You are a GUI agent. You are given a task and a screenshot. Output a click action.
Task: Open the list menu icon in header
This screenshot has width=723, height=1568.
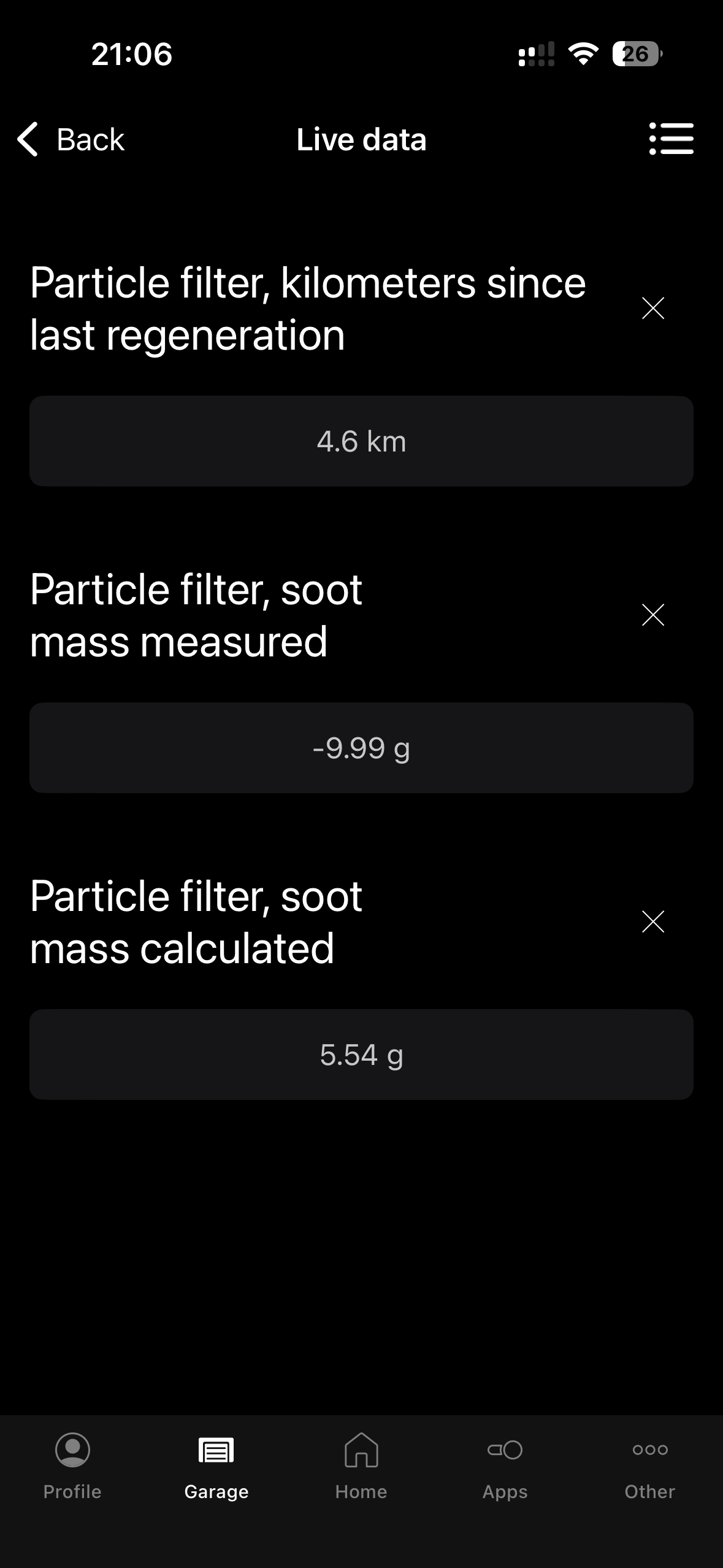(671, 139)
